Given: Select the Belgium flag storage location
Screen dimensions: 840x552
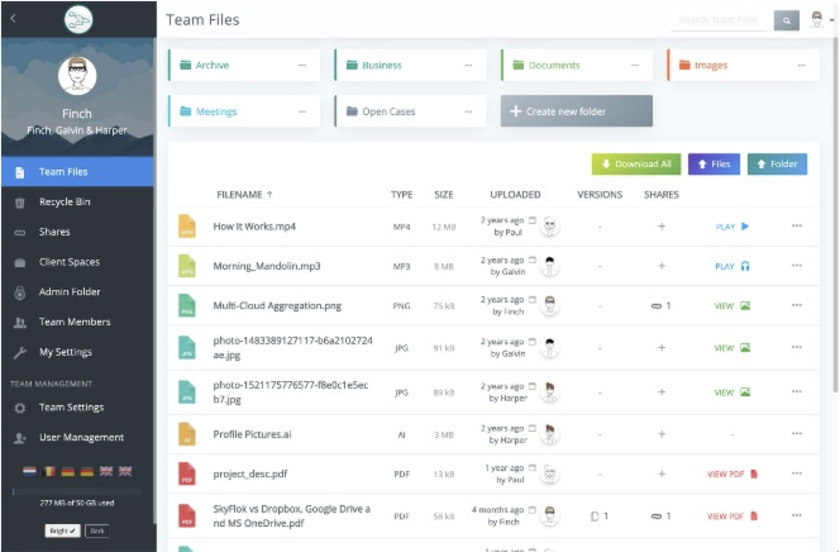Looking at the screenshot, I should click(x=49, y=472).
